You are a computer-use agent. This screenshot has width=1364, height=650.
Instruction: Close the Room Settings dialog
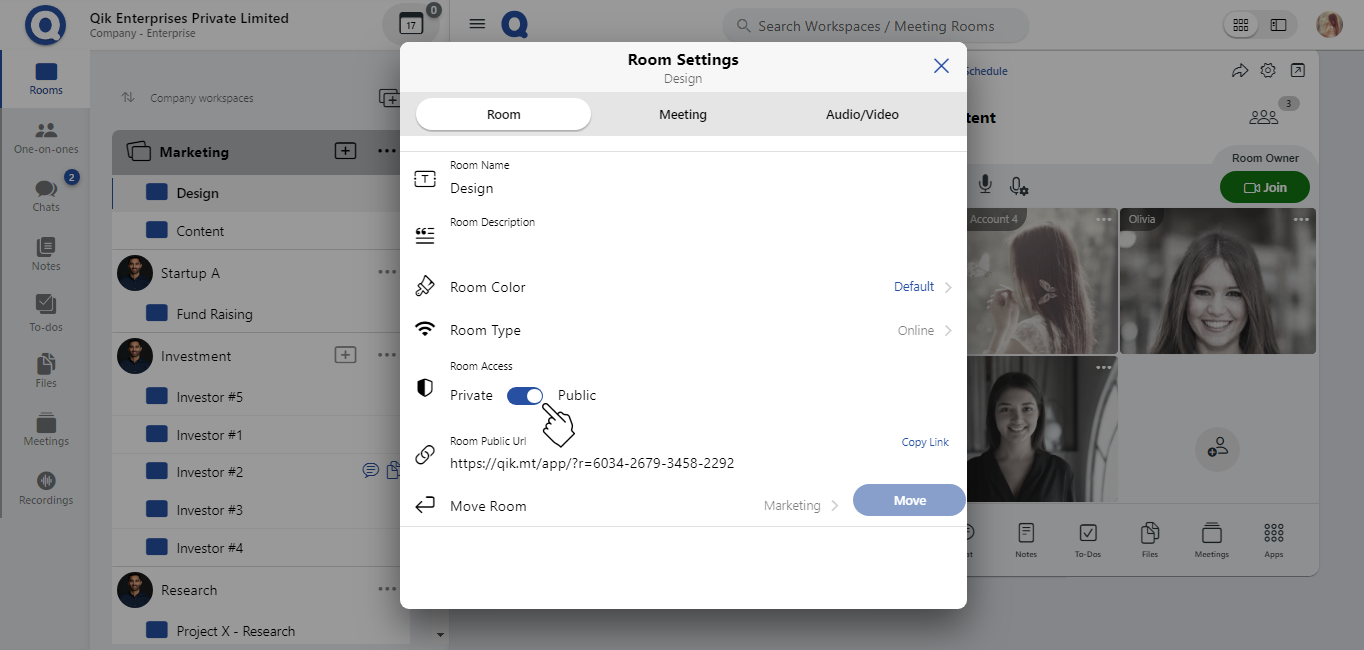tap(941, 66)
